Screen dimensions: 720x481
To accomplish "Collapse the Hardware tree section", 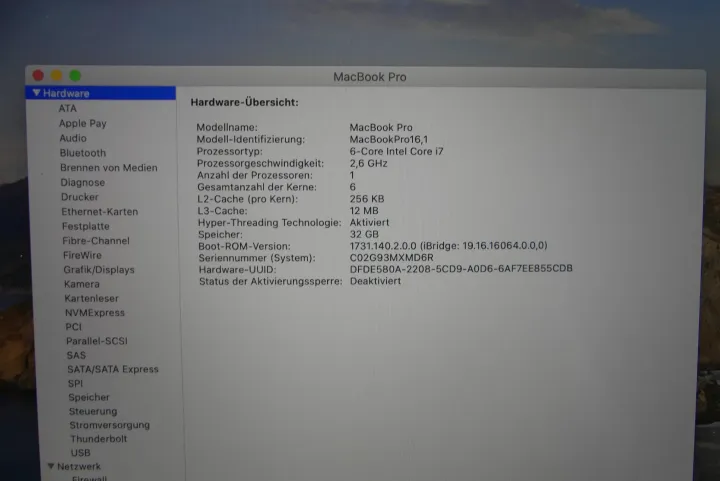I will (36, 93).
